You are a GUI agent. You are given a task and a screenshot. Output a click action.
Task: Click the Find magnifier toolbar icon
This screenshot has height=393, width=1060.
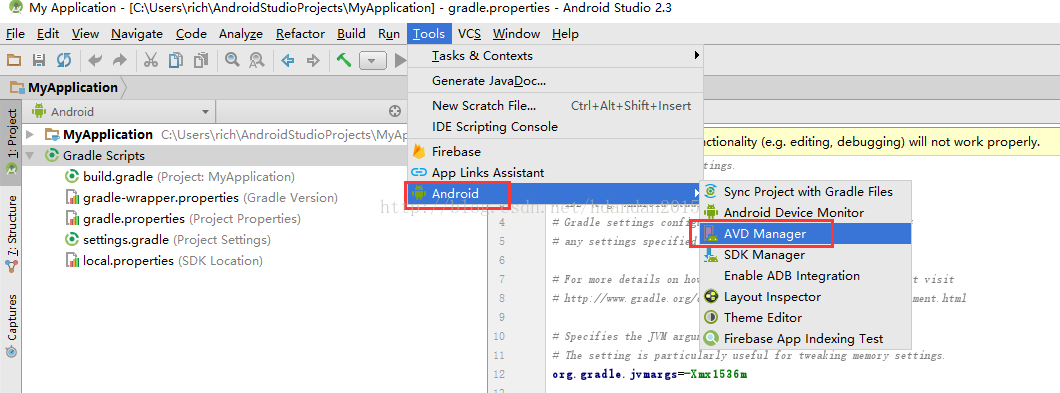[x=233, y=61]
